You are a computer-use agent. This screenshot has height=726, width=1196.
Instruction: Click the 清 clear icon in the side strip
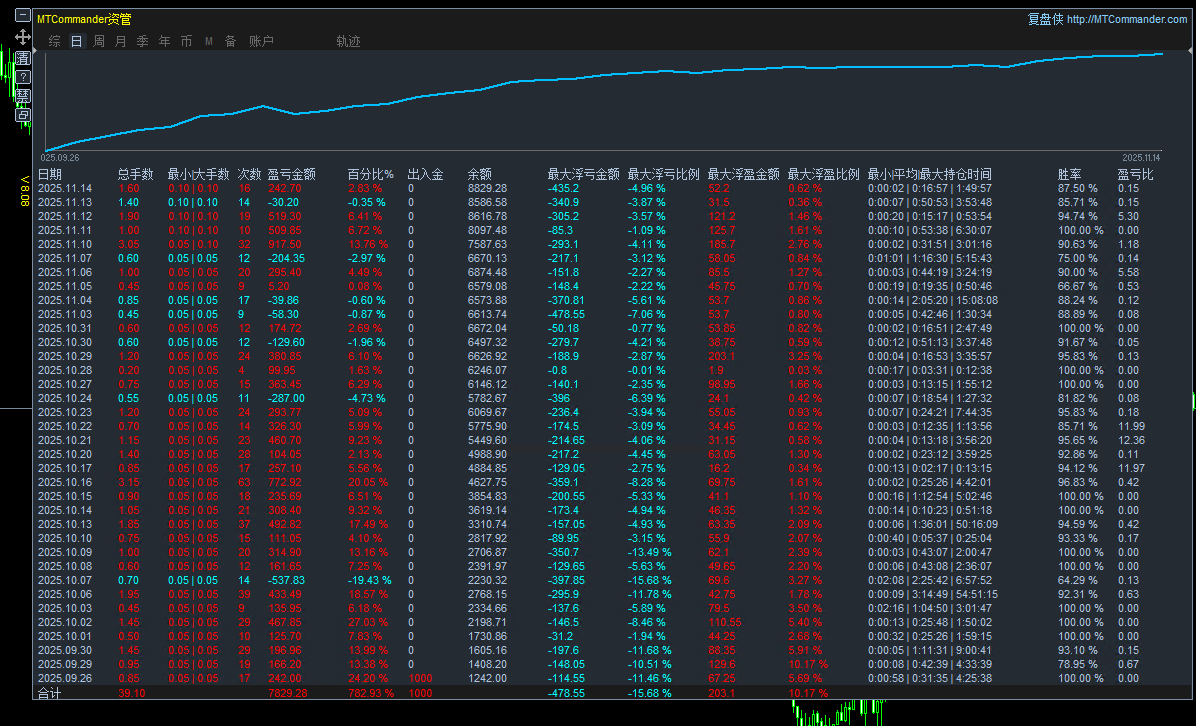[23, 58]
